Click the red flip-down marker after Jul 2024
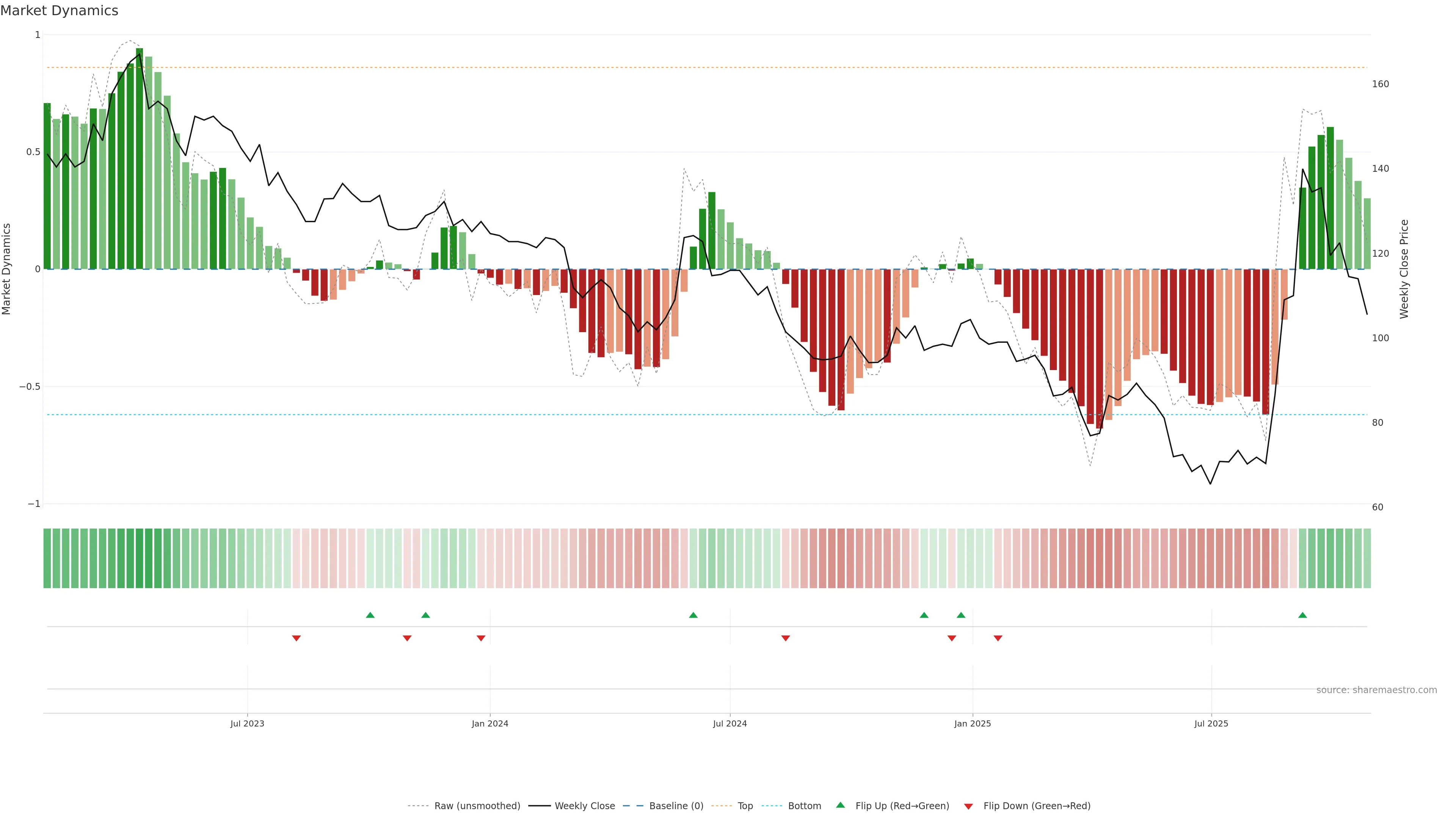This screenshot has width=1456, height=819. [x=785, y=638]
